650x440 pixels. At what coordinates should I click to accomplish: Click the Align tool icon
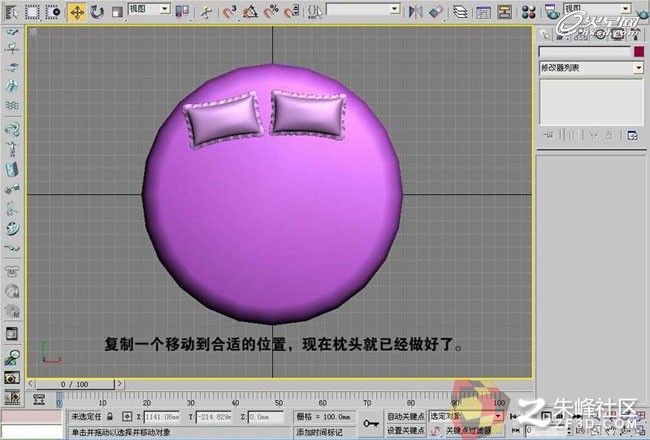(436, 12)
